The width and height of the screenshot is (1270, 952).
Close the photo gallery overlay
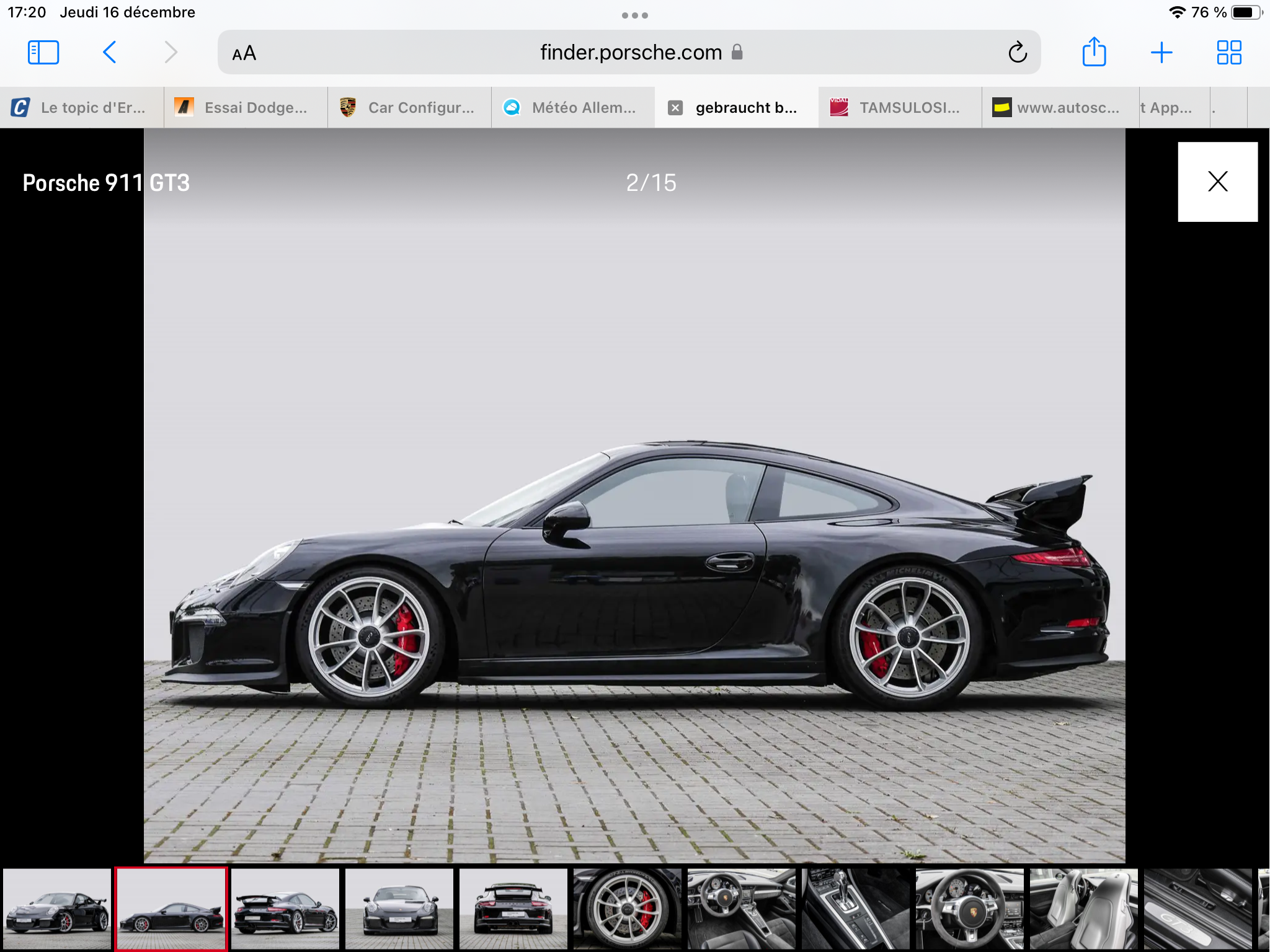[x=1217, y=182]
